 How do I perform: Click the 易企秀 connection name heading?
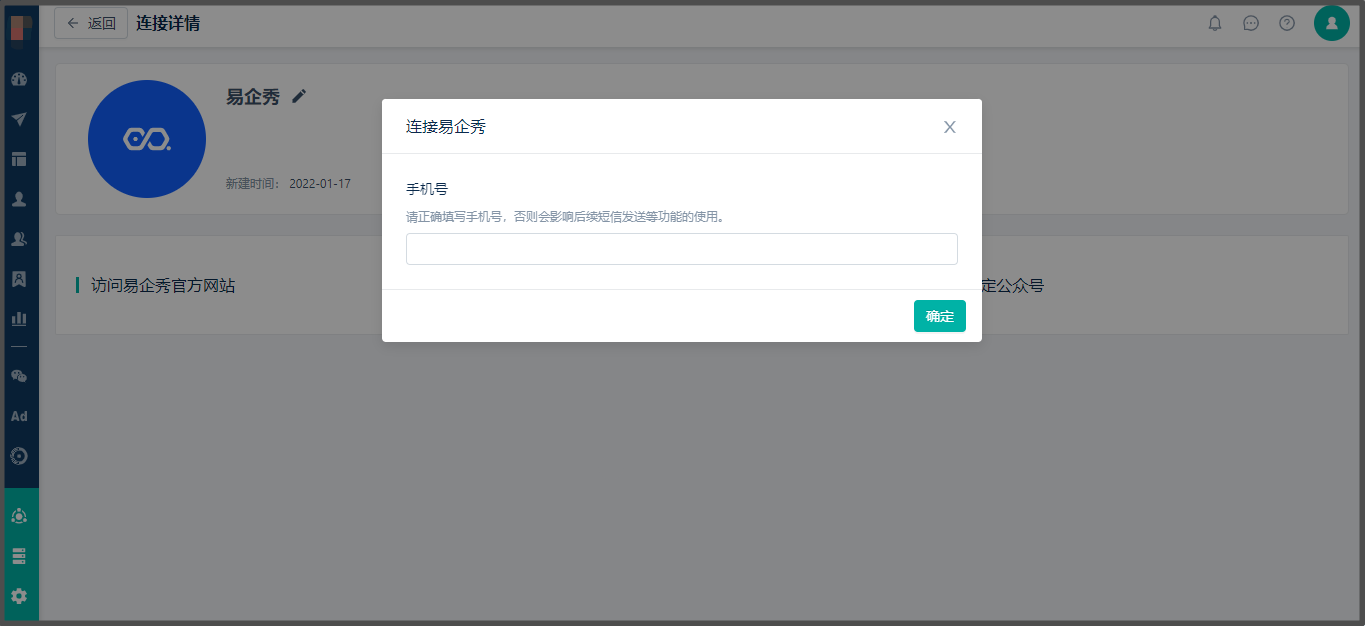[x=253, y=97]
